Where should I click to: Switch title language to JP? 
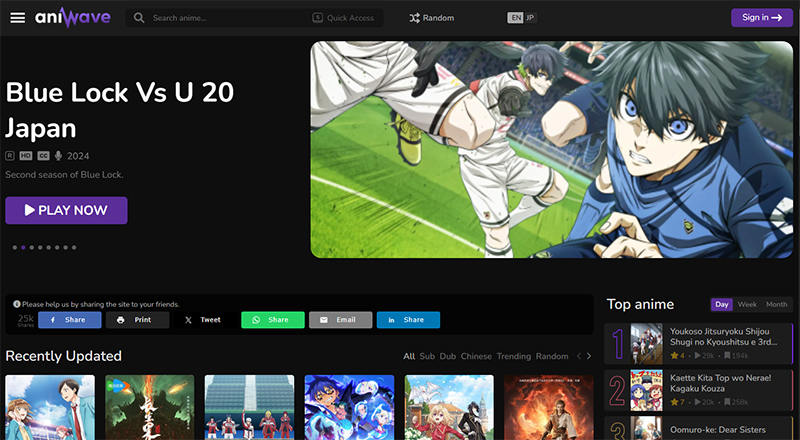tap(530, 18)
